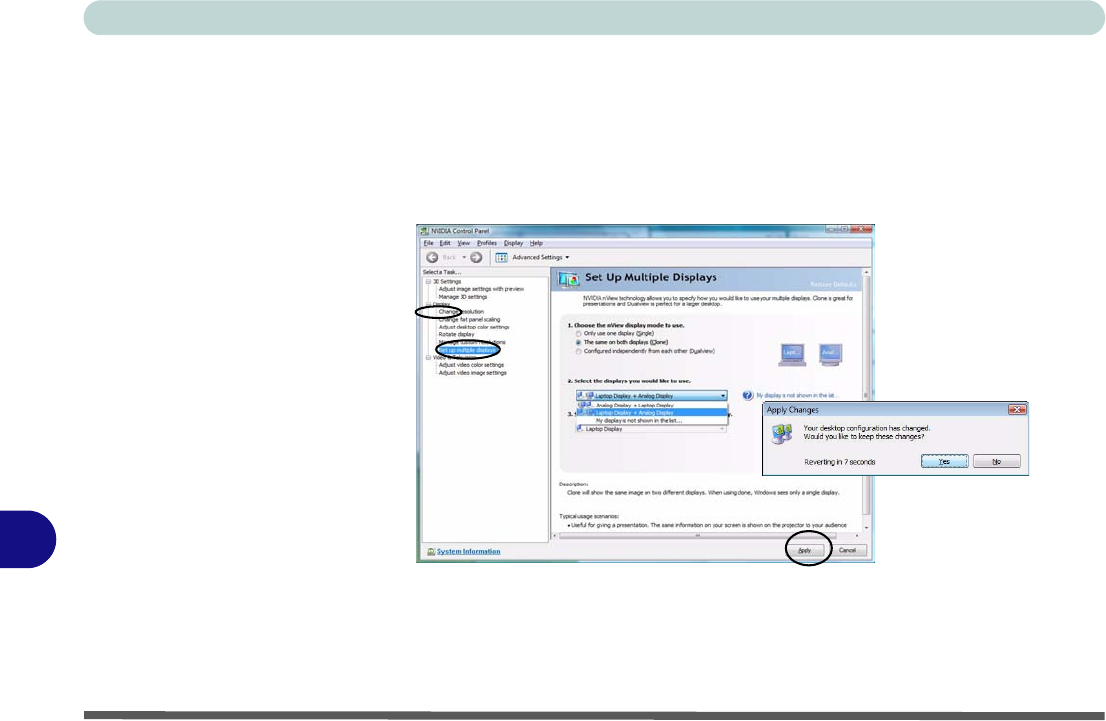Open the Profiles menu
1106x721 pixels.
click(487, 243)
